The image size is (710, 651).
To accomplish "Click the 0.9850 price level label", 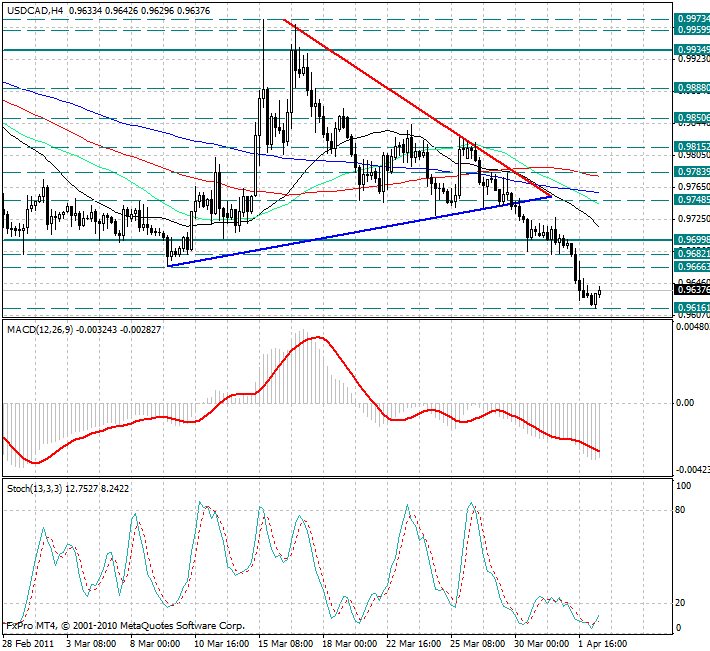I will point(692,118).
